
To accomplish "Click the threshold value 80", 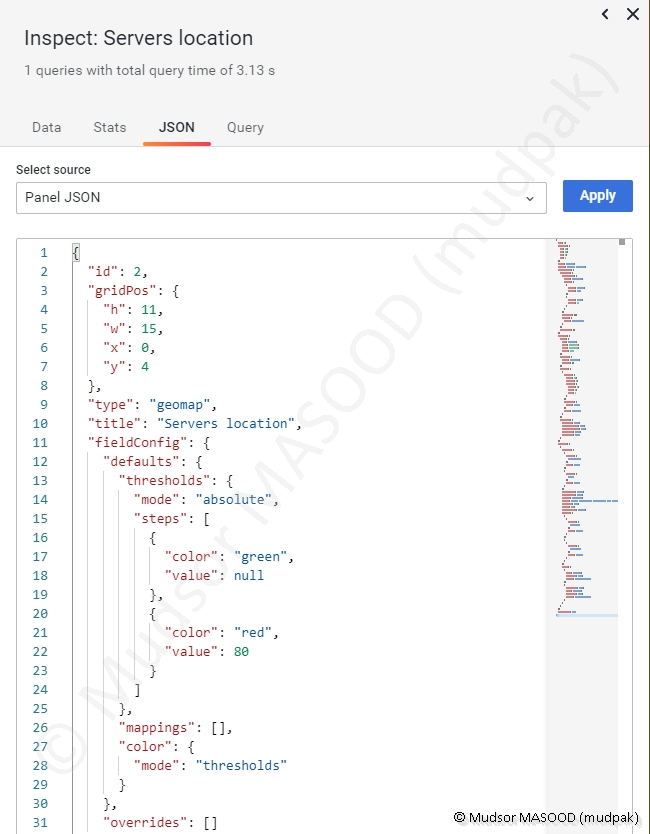I will [241, 651].
